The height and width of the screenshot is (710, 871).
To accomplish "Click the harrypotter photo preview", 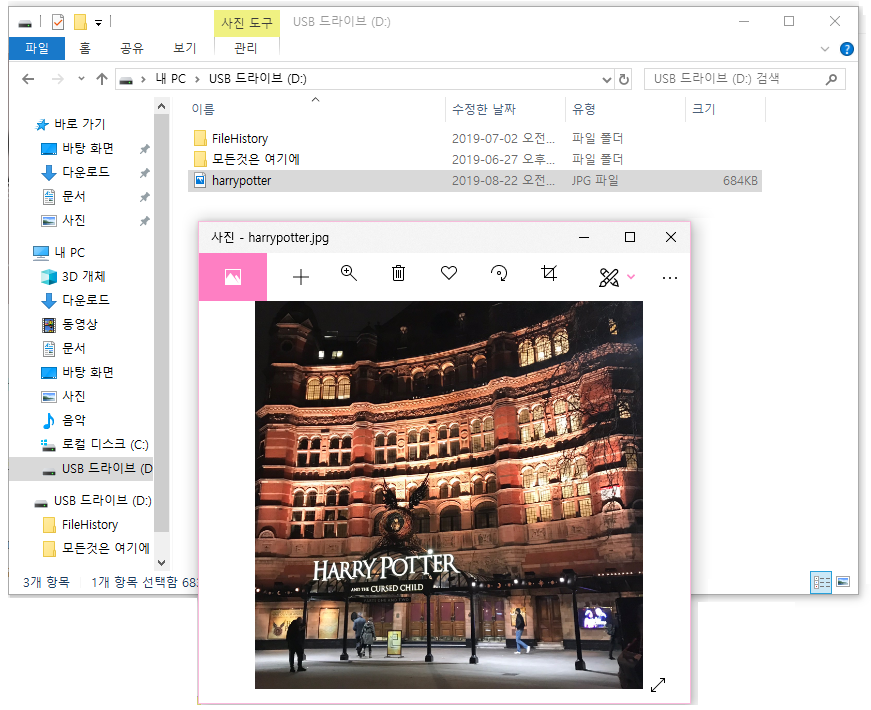I will coord(449,495).
